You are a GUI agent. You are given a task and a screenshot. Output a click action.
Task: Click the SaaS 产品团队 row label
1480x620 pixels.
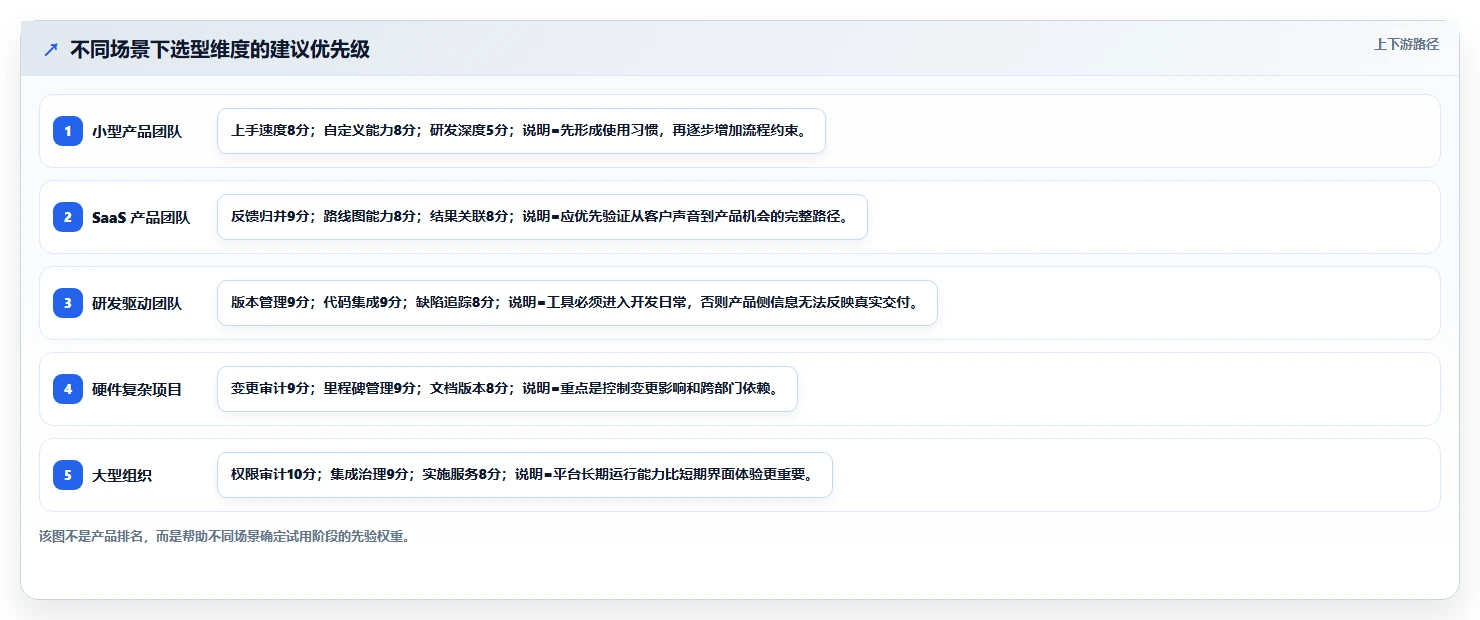(x=141, y=217)
